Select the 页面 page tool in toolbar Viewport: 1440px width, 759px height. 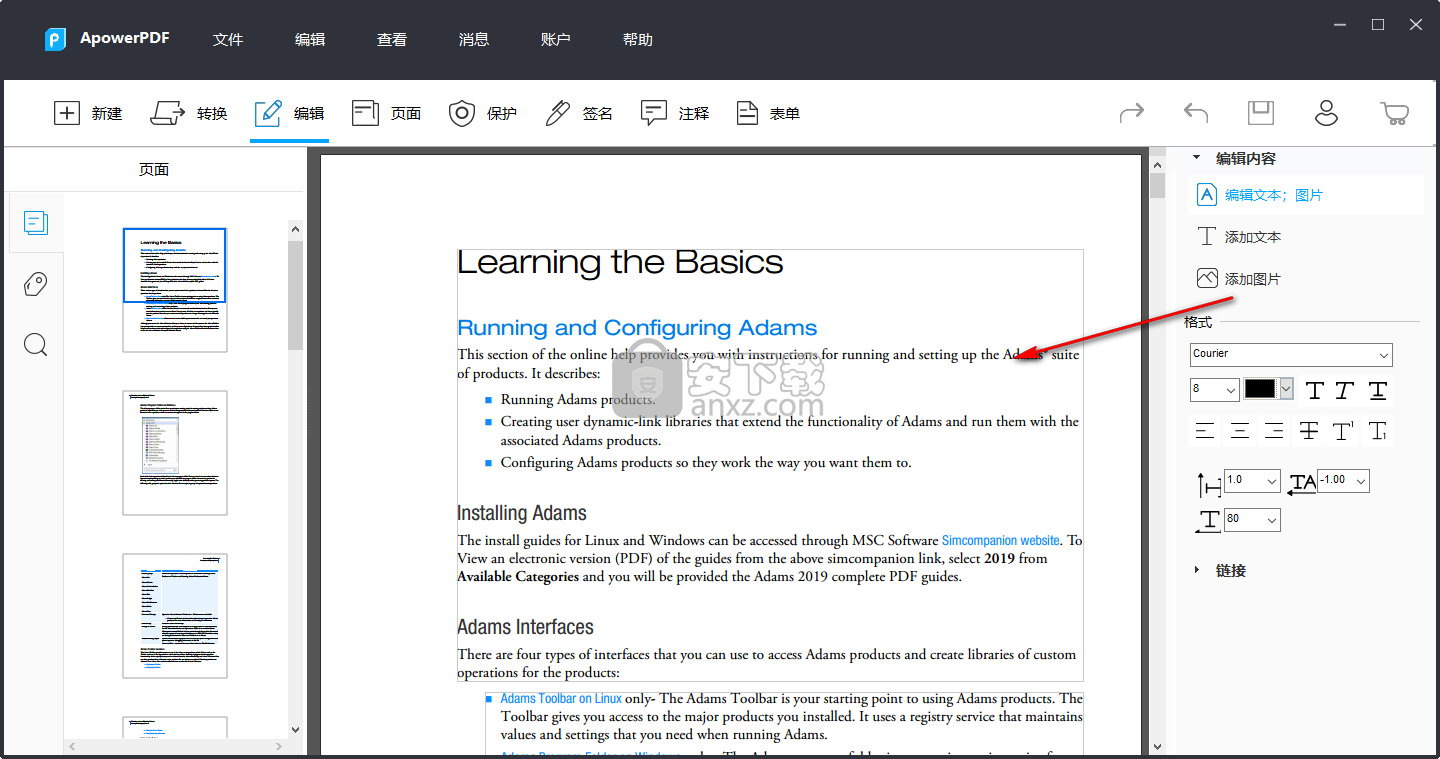coord(386,113)
